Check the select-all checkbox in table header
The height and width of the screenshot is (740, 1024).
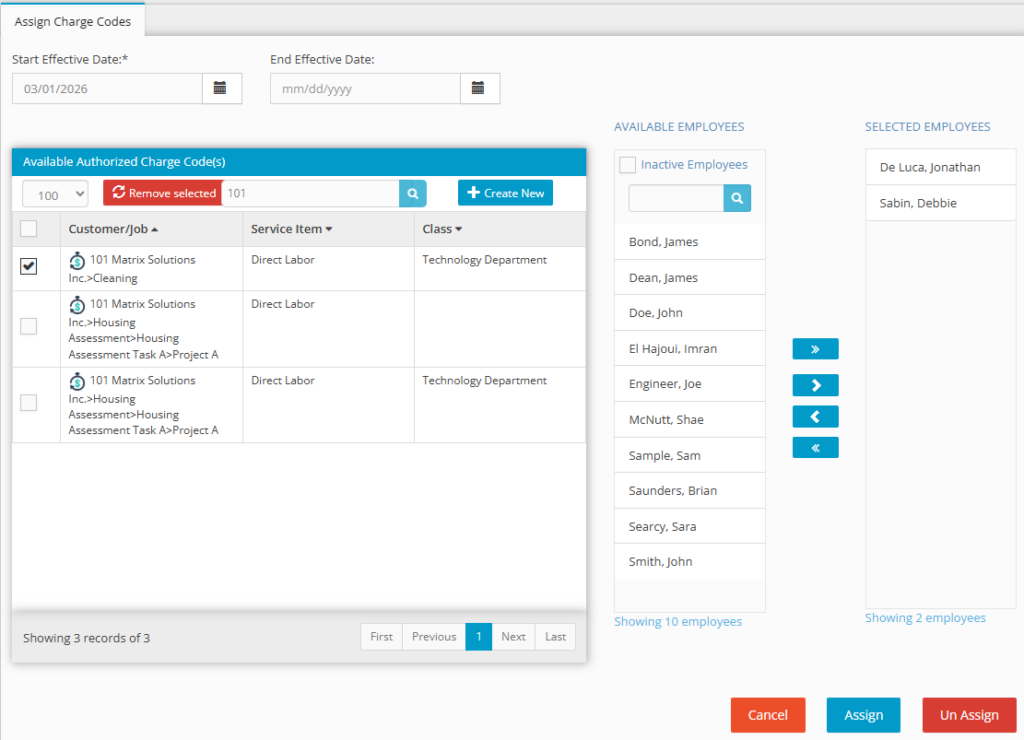(28, 228)
